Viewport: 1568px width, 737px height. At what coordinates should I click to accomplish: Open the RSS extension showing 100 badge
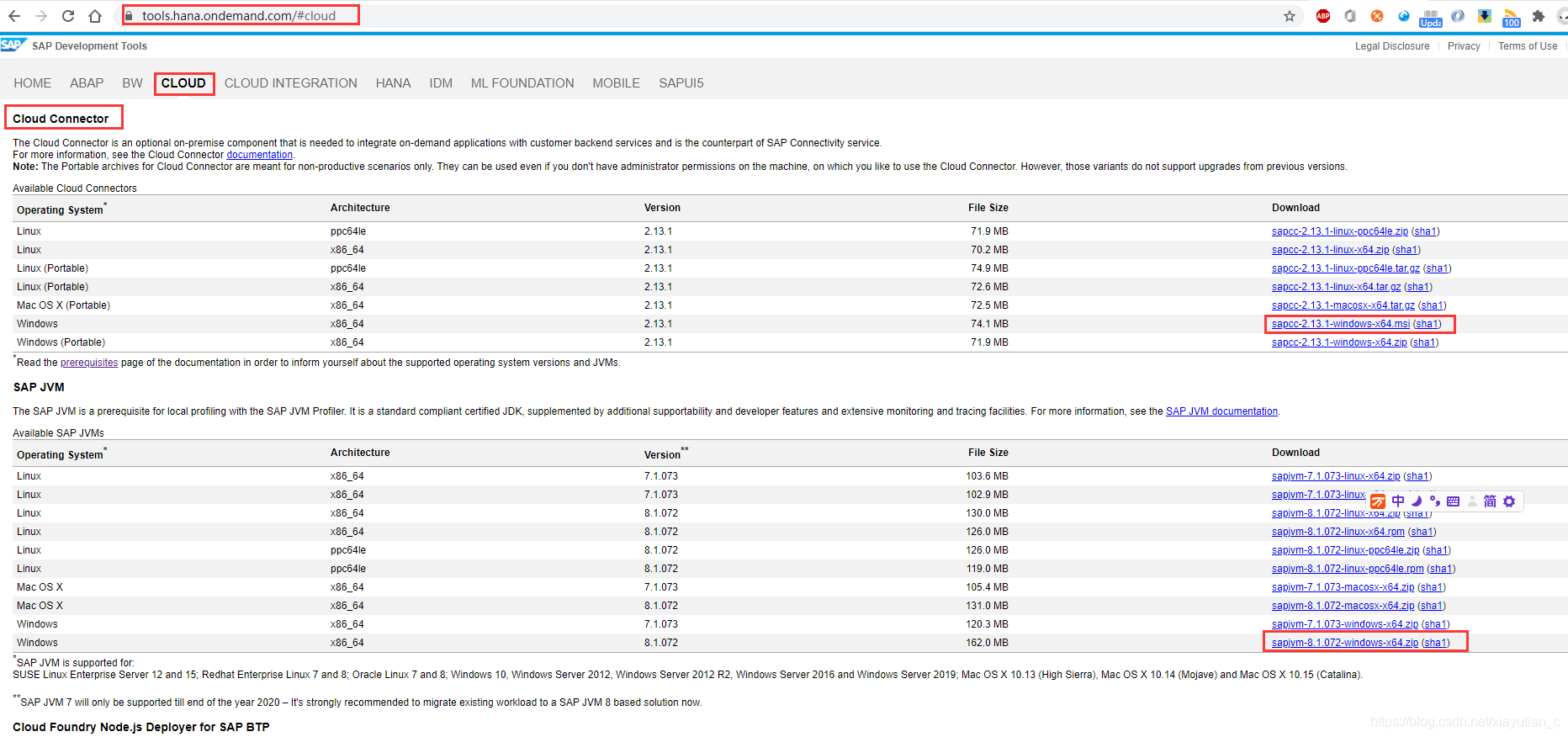tap(1512, 18)
